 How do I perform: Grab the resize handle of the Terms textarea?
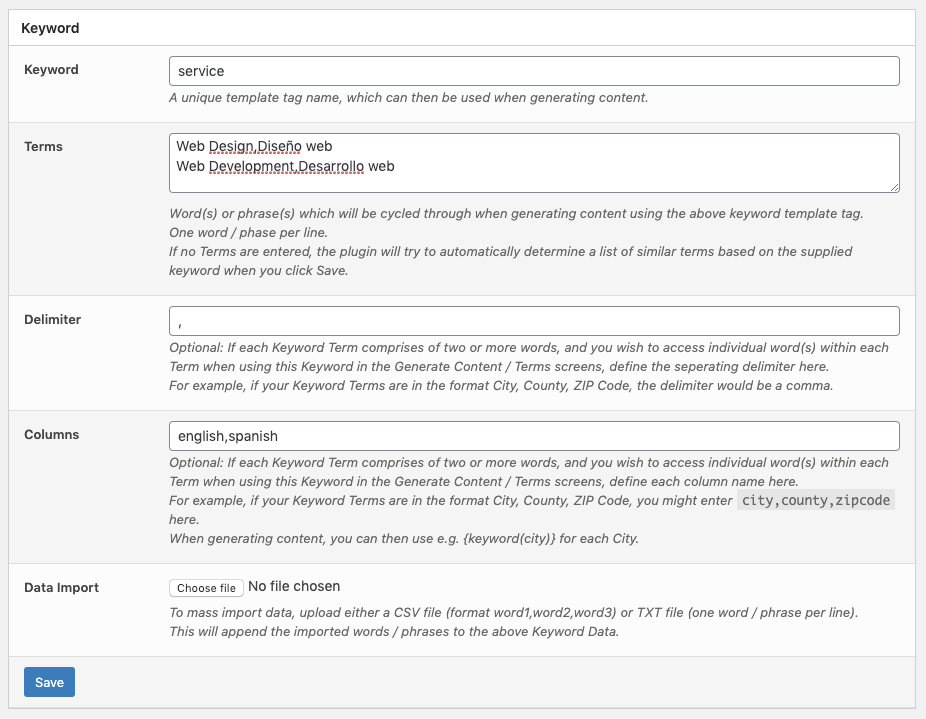click(894, 187)
